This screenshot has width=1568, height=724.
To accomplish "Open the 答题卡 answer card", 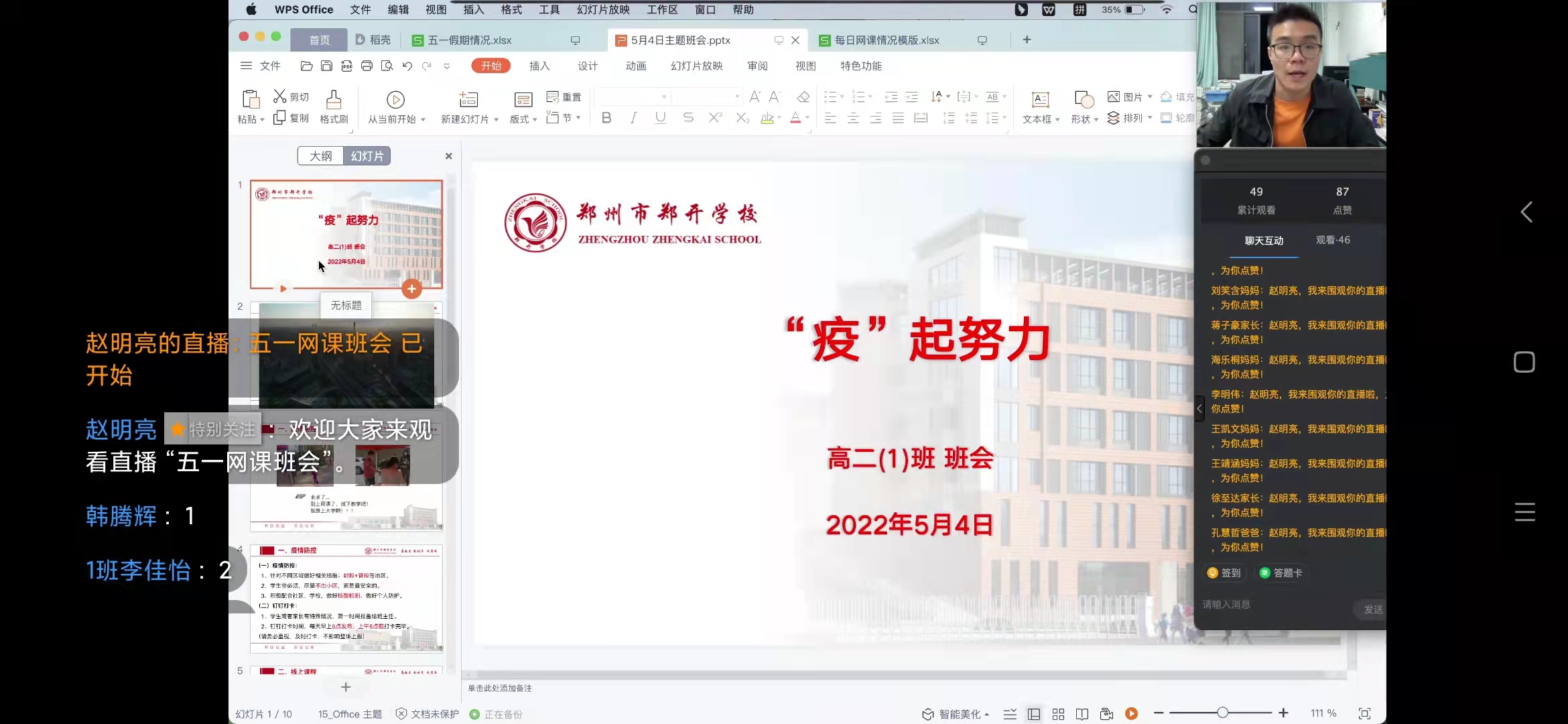I will coord(1281,573).
